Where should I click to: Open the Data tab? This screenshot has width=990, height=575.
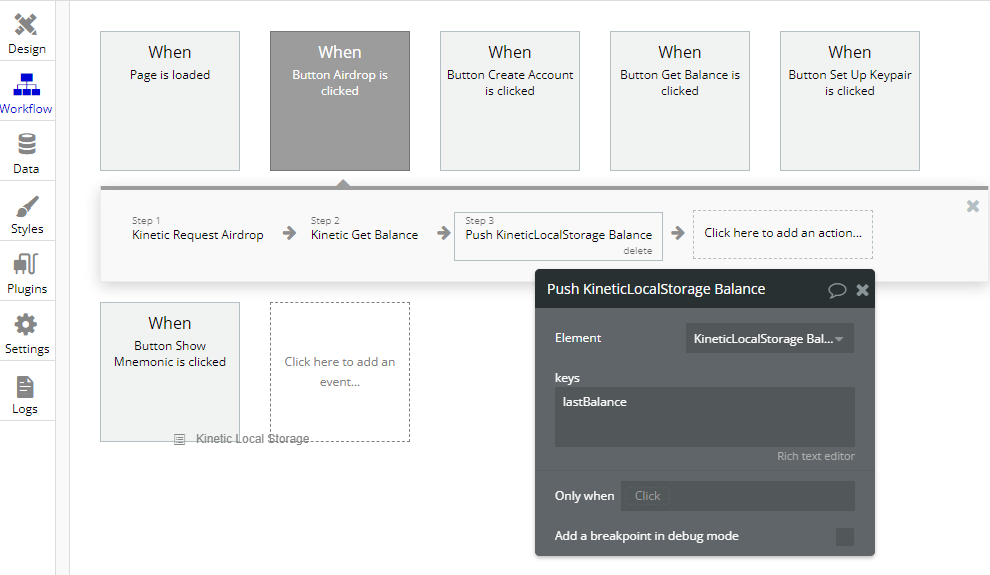point(26,153)
